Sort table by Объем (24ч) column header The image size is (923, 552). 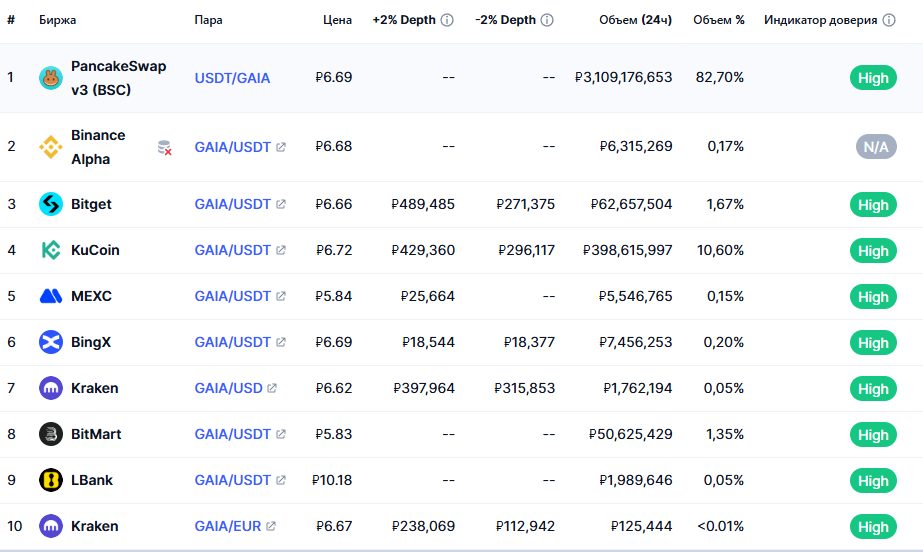click(635, 20)
